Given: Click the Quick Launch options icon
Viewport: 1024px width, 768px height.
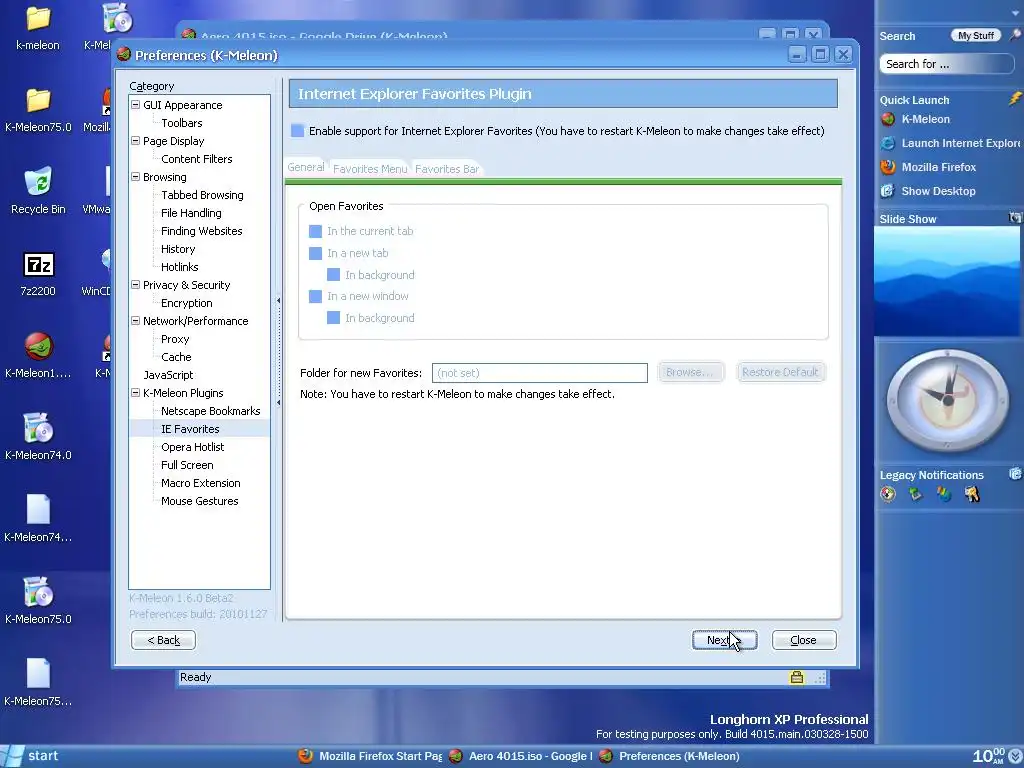Looking at the screenshot, I should click(x=1015, y=99).
